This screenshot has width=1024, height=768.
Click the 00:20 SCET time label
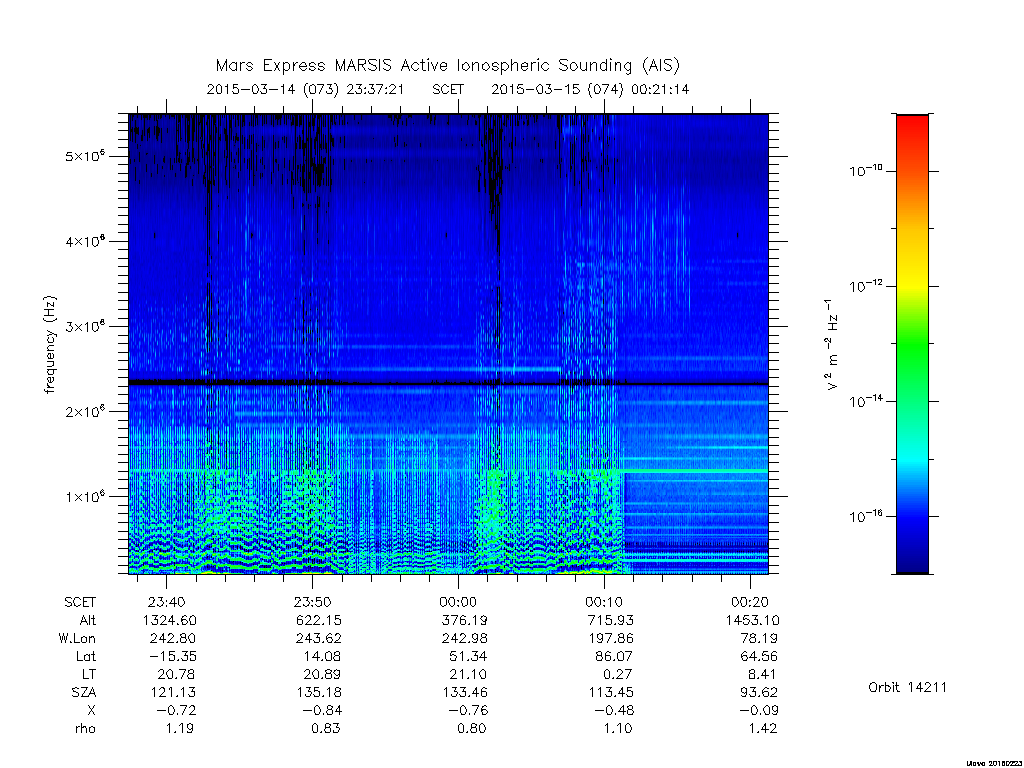point(750,602)
